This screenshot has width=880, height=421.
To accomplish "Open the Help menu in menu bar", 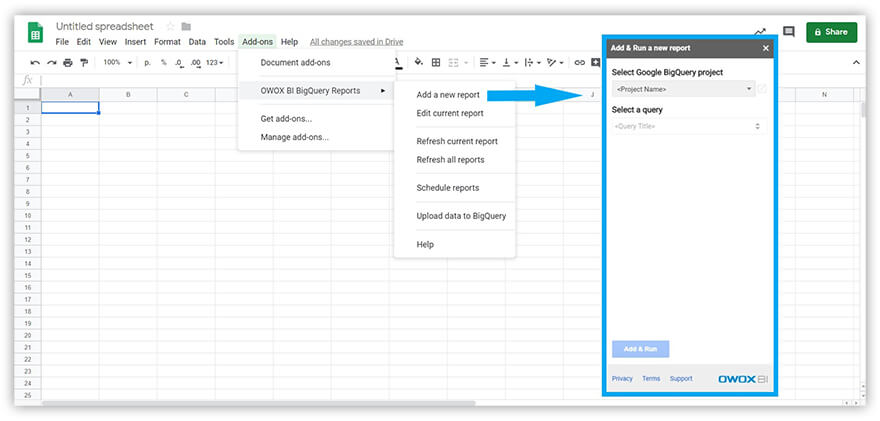I will [289, 42].
